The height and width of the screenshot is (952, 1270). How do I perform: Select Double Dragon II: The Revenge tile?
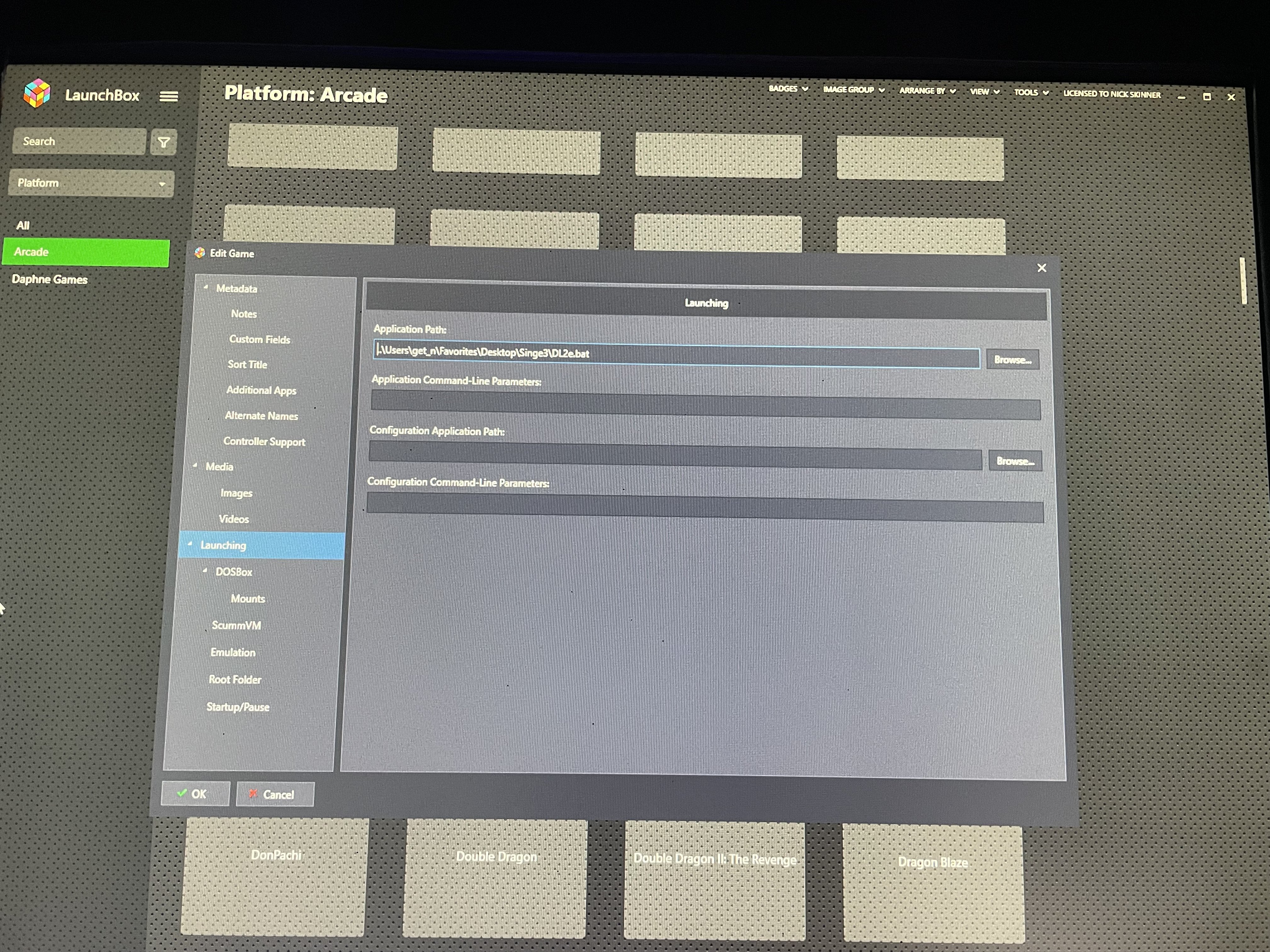click(x=714, y=881)
